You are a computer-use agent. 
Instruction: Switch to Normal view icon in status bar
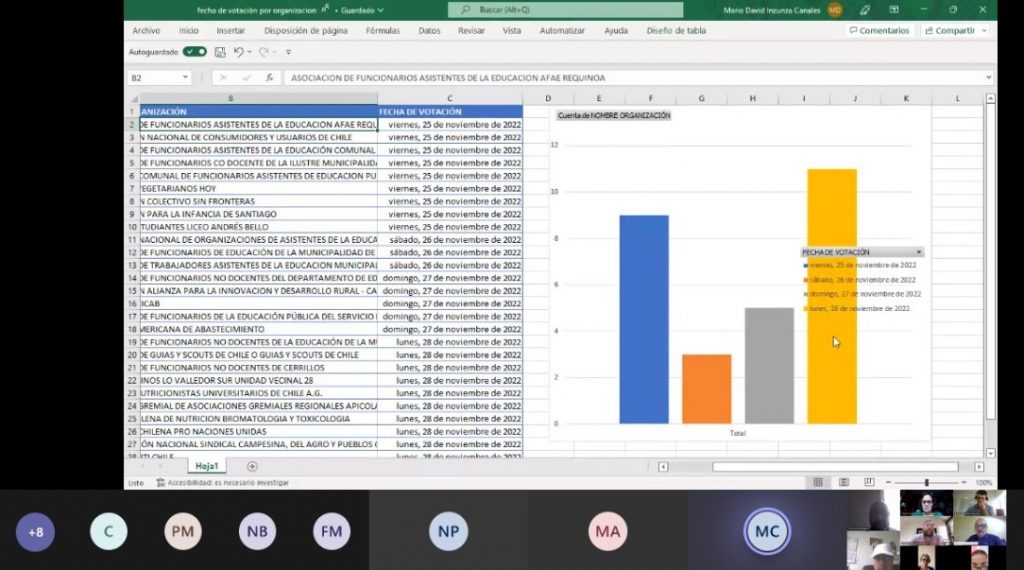click(818, 483)
